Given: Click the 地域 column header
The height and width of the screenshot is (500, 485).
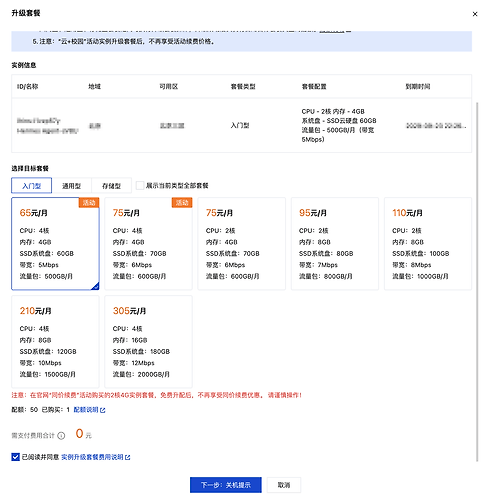Looking at the screenshot, I should [x=95, y=87].
